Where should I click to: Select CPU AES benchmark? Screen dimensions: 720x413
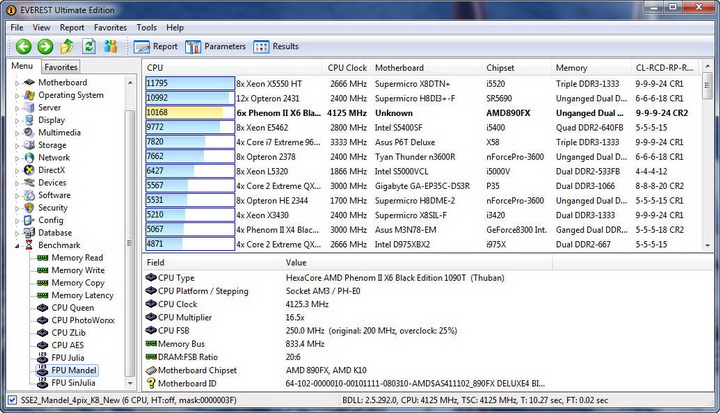(x=68, y=345)
